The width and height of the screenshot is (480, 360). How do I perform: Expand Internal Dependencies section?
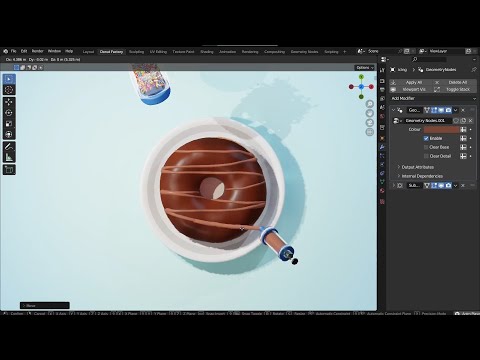(422, 176)
